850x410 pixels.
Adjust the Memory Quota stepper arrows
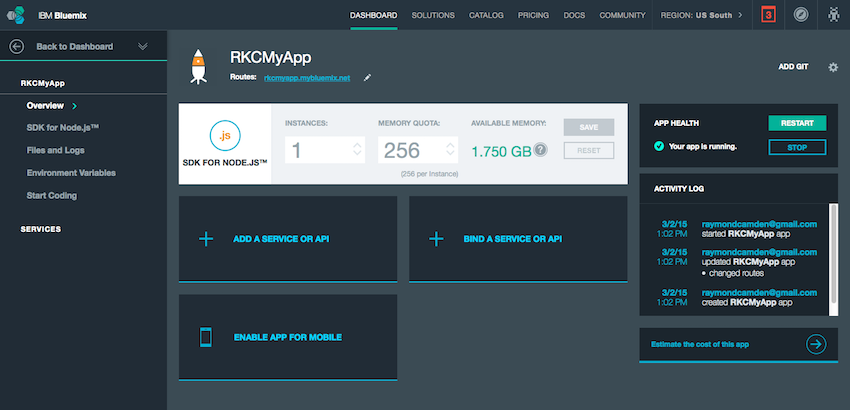point(450,150)
